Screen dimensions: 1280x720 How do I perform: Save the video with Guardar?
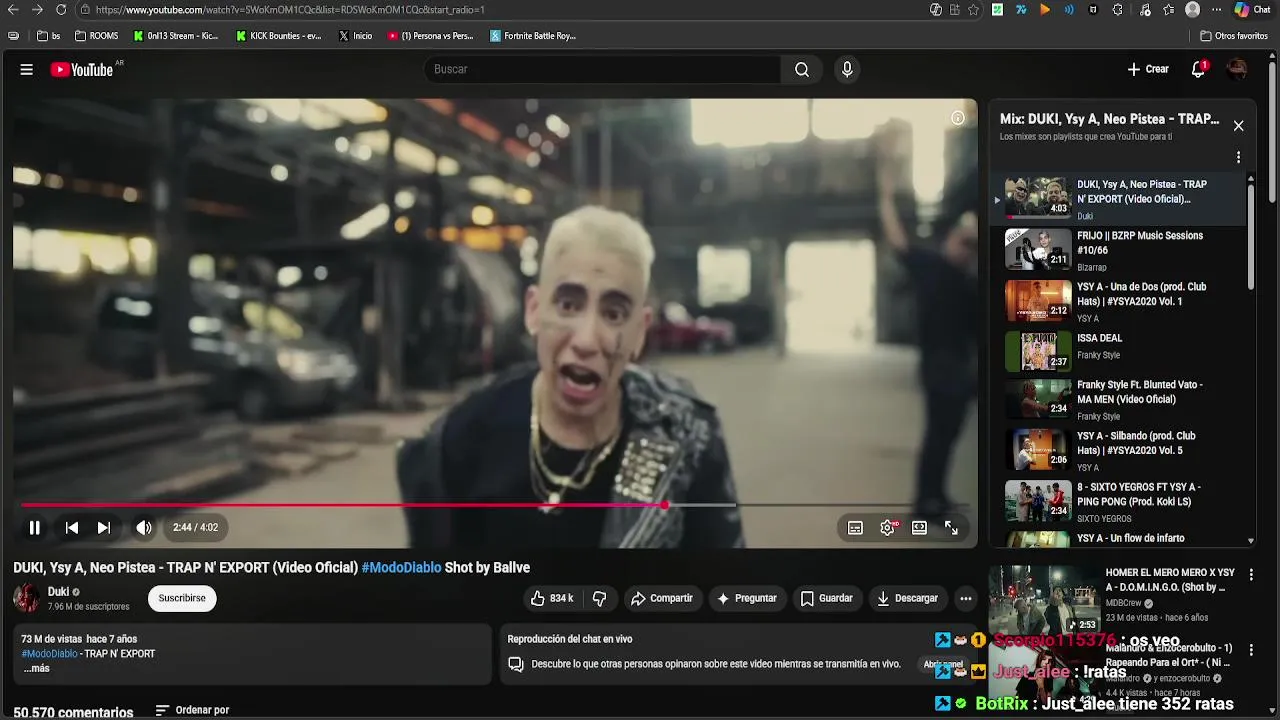point(826,598)
